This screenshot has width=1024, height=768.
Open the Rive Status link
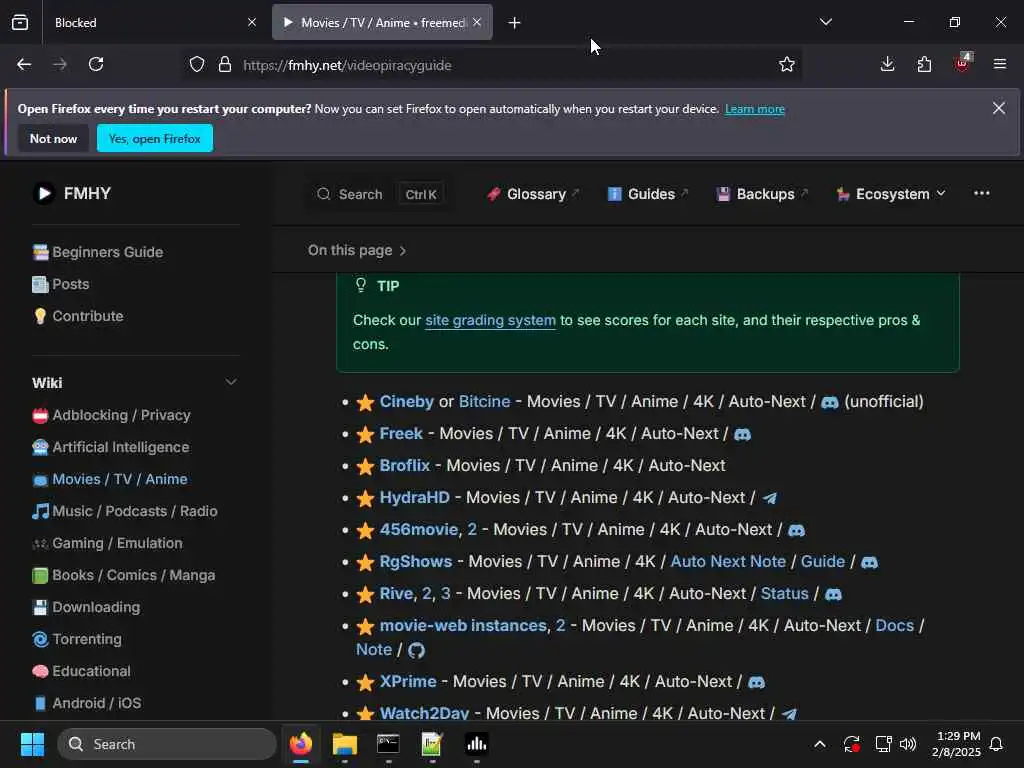[784, 594]
